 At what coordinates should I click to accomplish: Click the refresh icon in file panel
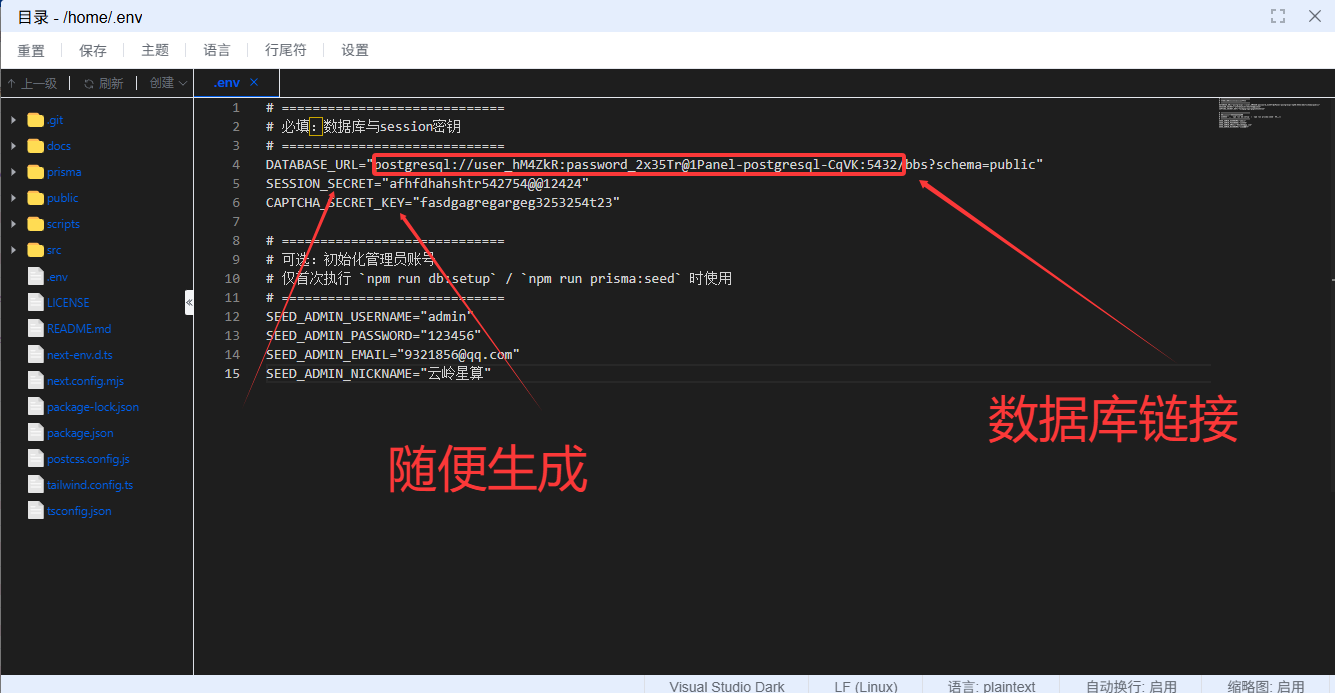[x=89, y=84]
